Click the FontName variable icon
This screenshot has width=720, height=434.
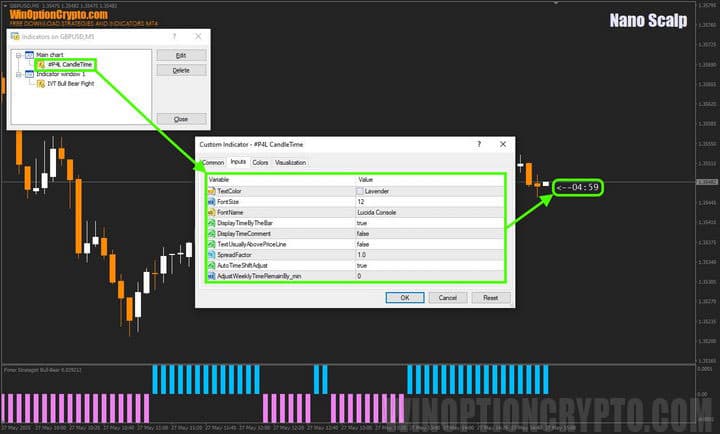tap(211, 212)
